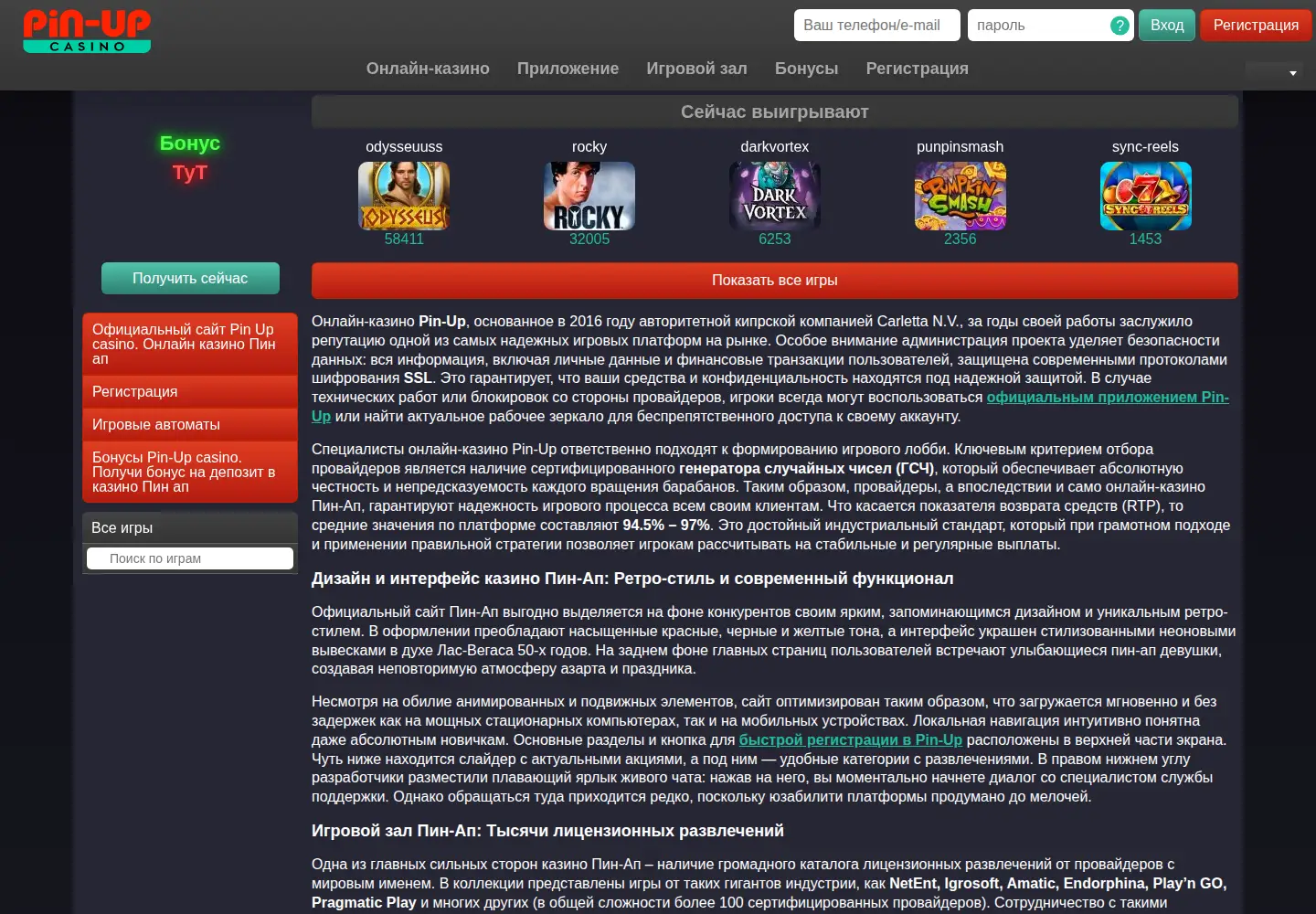This screenshot has width=1316, height=914.
Task: Open the sidebar Регистрация link
Action: click(x=190, y=391)
